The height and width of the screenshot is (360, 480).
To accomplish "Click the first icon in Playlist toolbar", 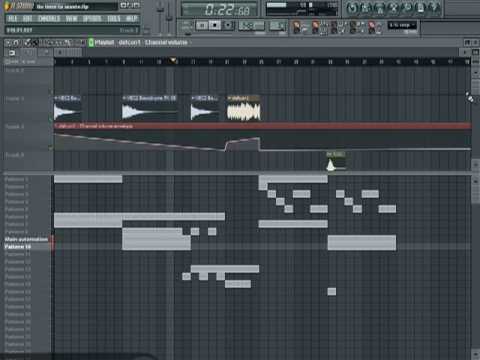I will 9,43.
